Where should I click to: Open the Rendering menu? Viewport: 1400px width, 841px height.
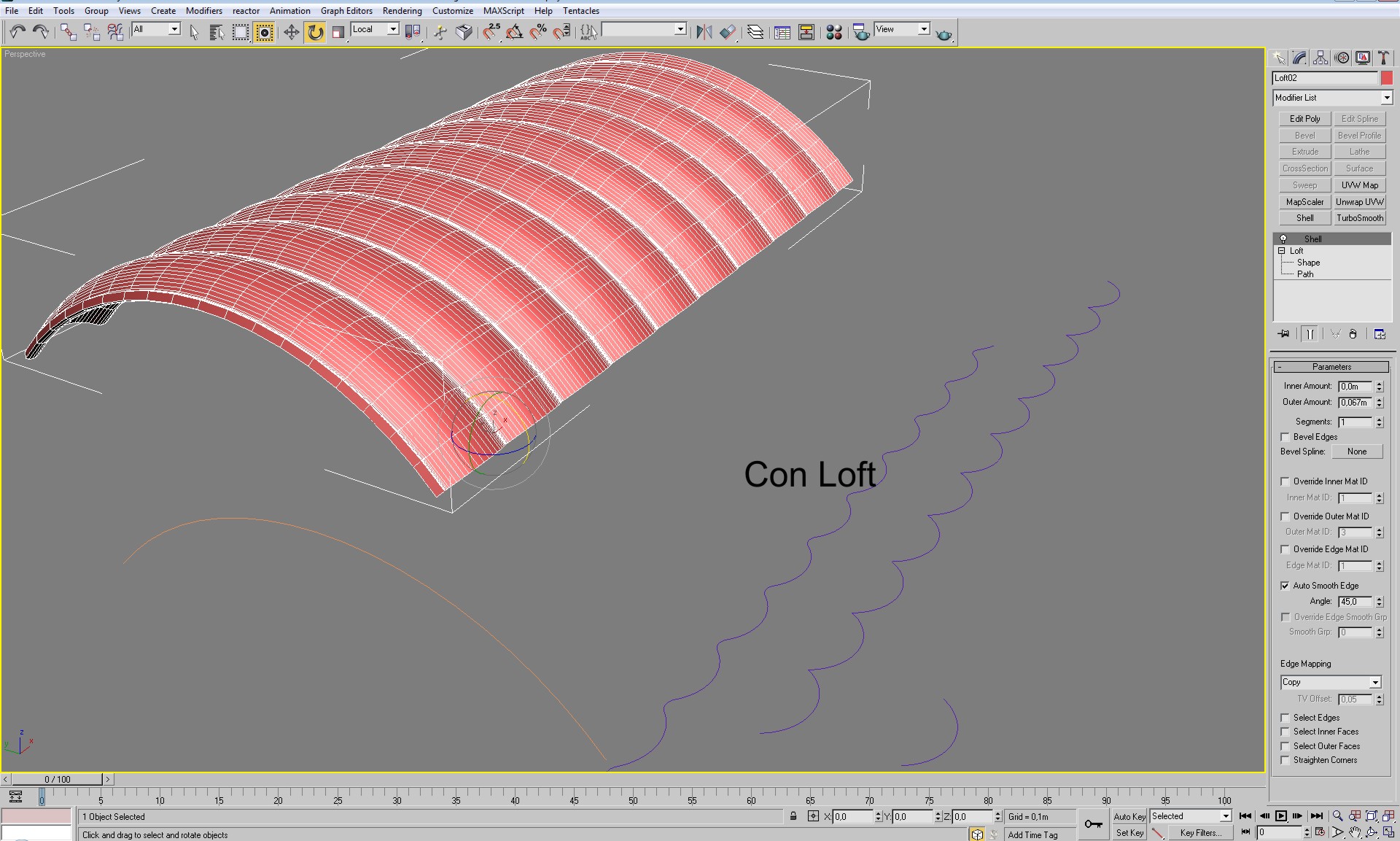pos(402,11)
